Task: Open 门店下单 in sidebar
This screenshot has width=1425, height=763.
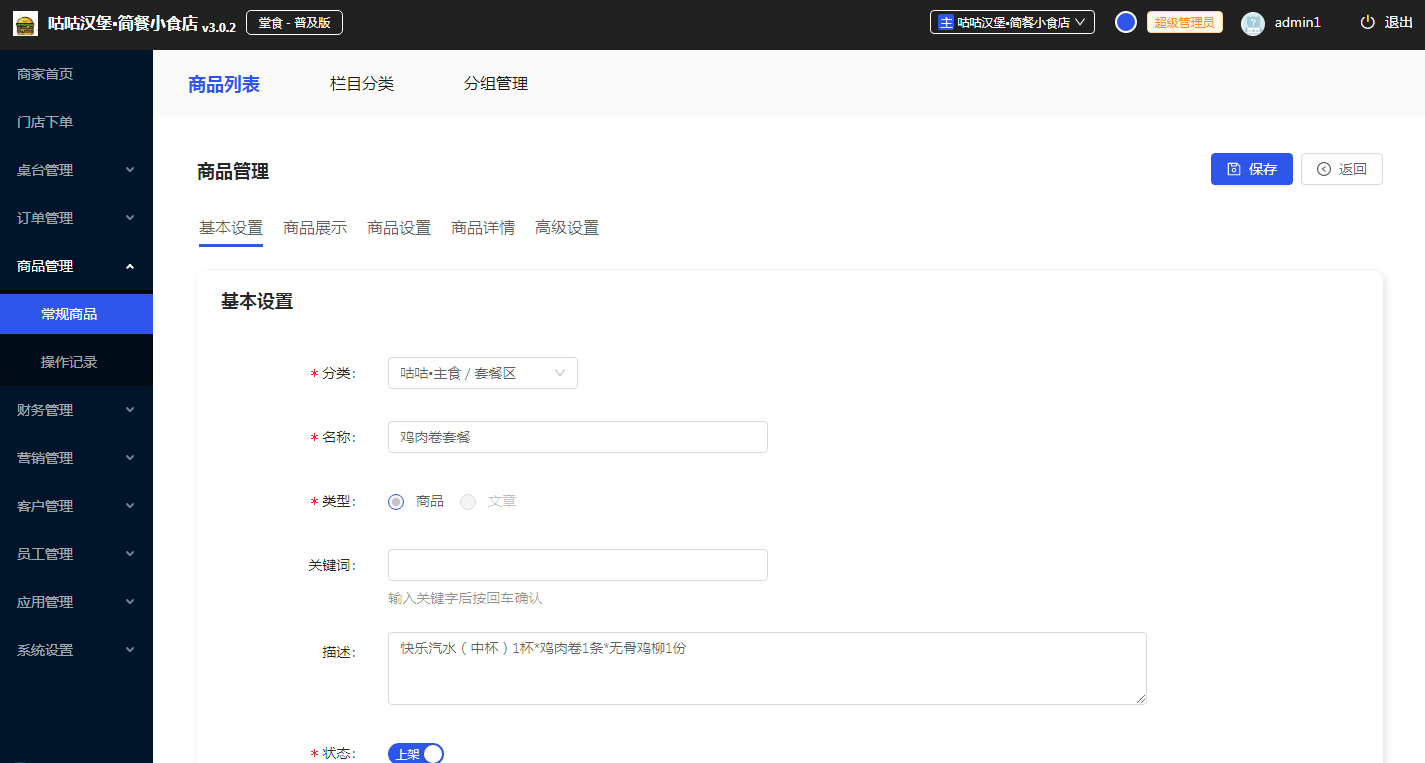Action: (76, 122)
